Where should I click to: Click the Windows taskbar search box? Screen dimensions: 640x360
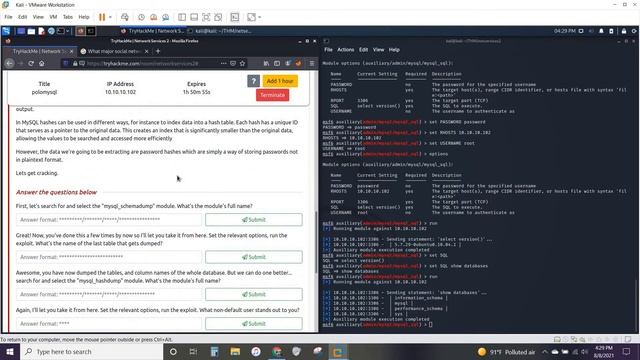(91, 351)
